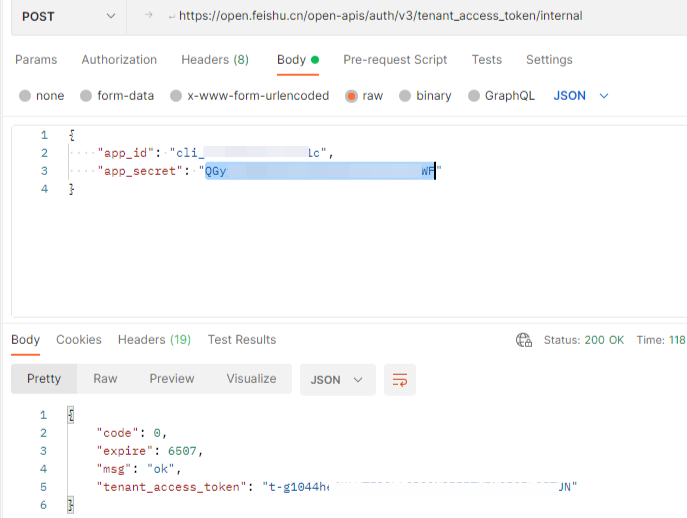The width and height of the screenshot is (687, 518).
Task: Choose the binary body type
Action: coord(425,96)
